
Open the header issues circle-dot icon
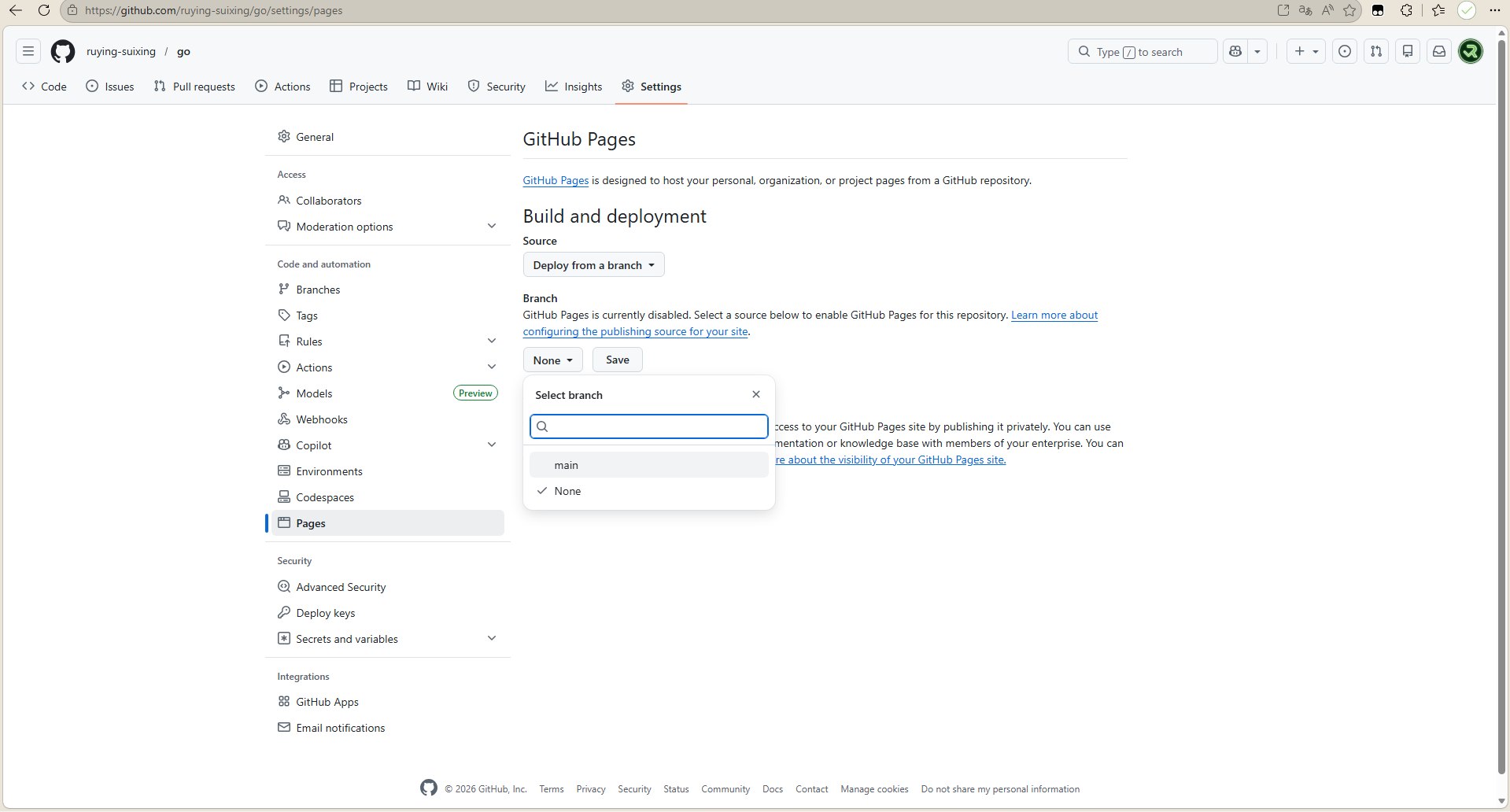click(1345, 51)
